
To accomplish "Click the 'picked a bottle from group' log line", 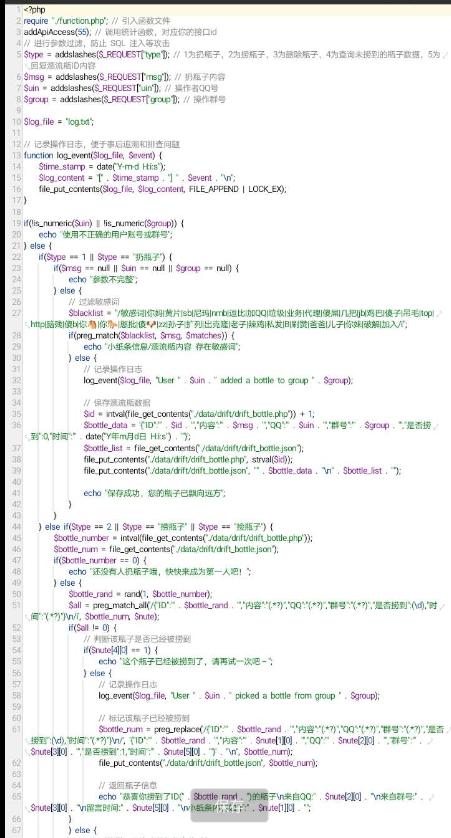I will point(239,695).
